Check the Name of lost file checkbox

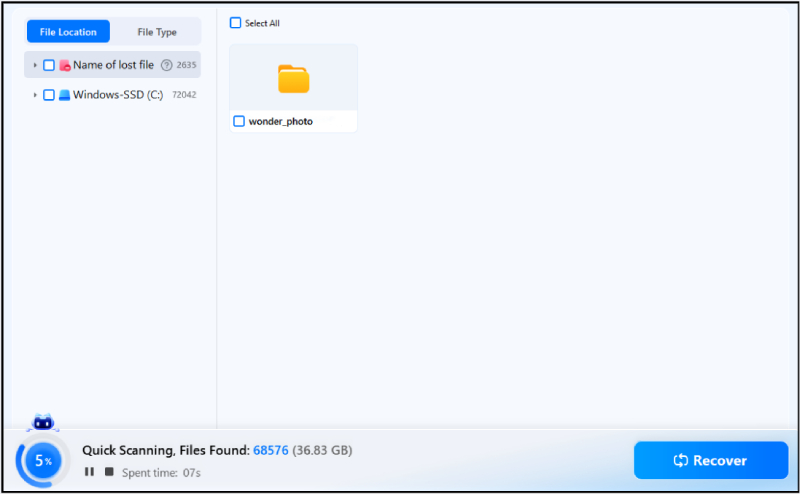49,65
